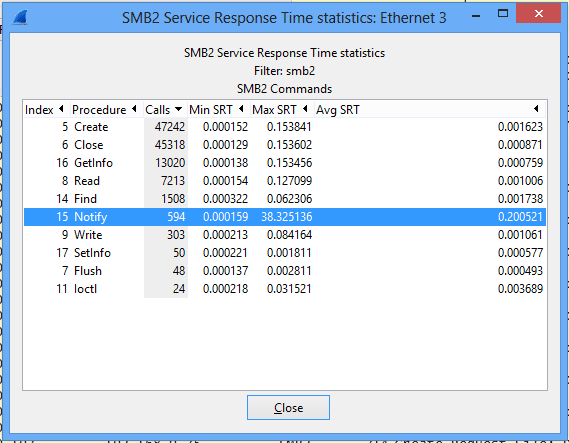The image size is (569, 443).
Task: Click the calls value 47242
Action: [x=170, y=127]
